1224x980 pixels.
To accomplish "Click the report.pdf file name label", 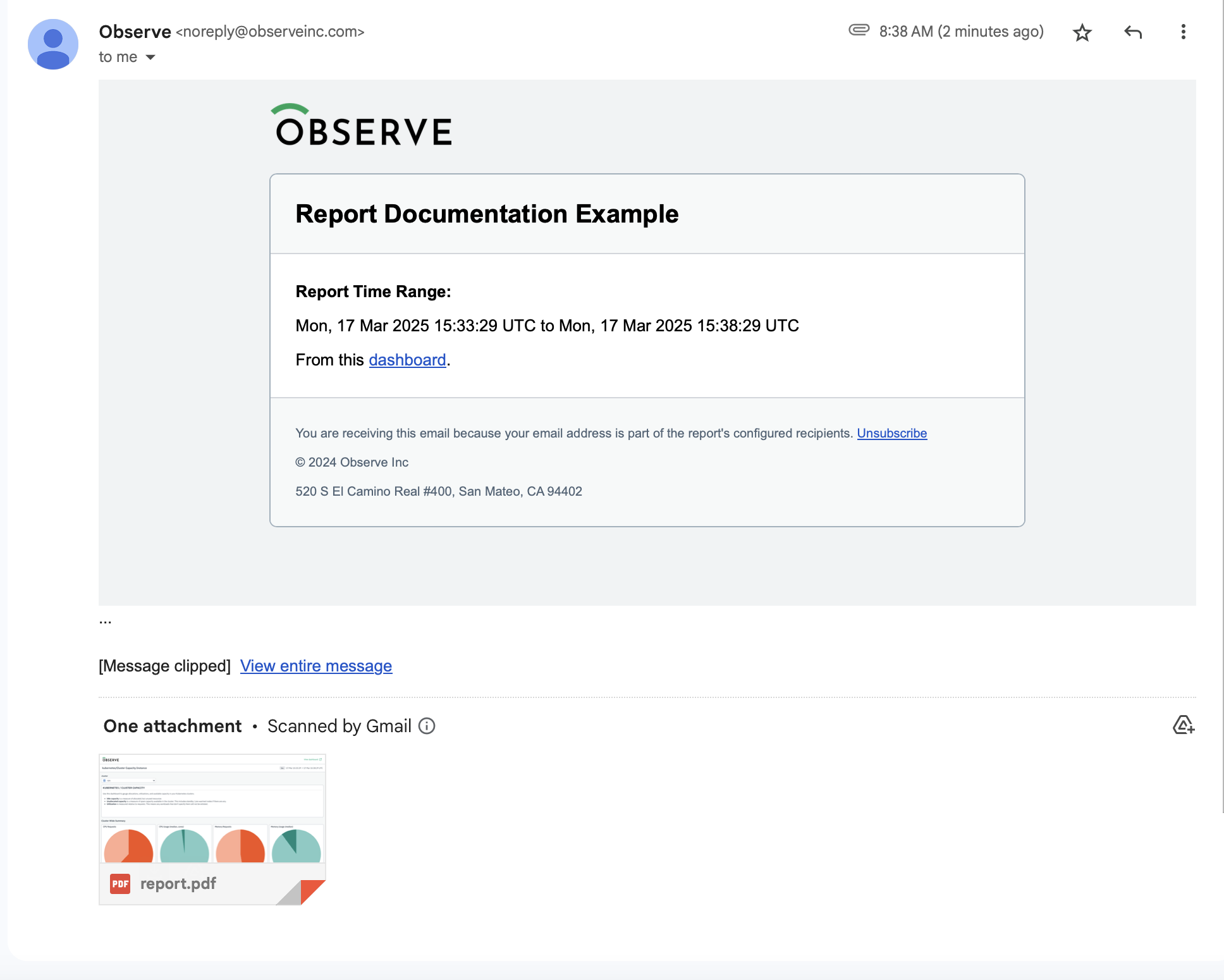I will pyautogui.click(x=178, y=883).
